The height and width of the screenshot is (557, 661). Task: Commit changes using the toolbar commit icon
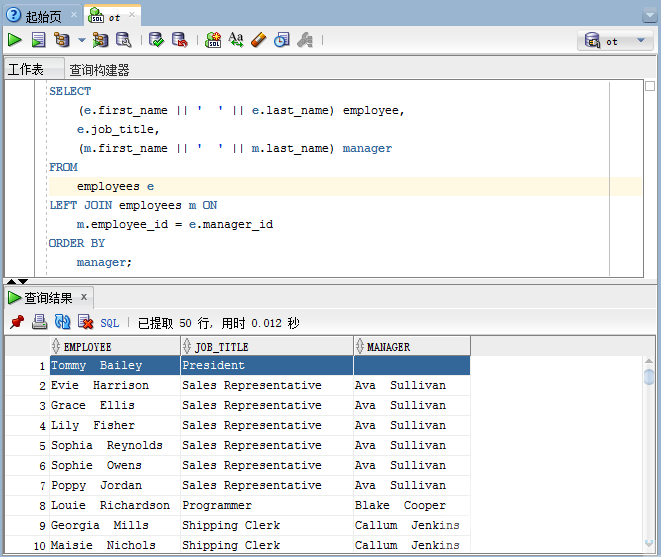[156, 40]
